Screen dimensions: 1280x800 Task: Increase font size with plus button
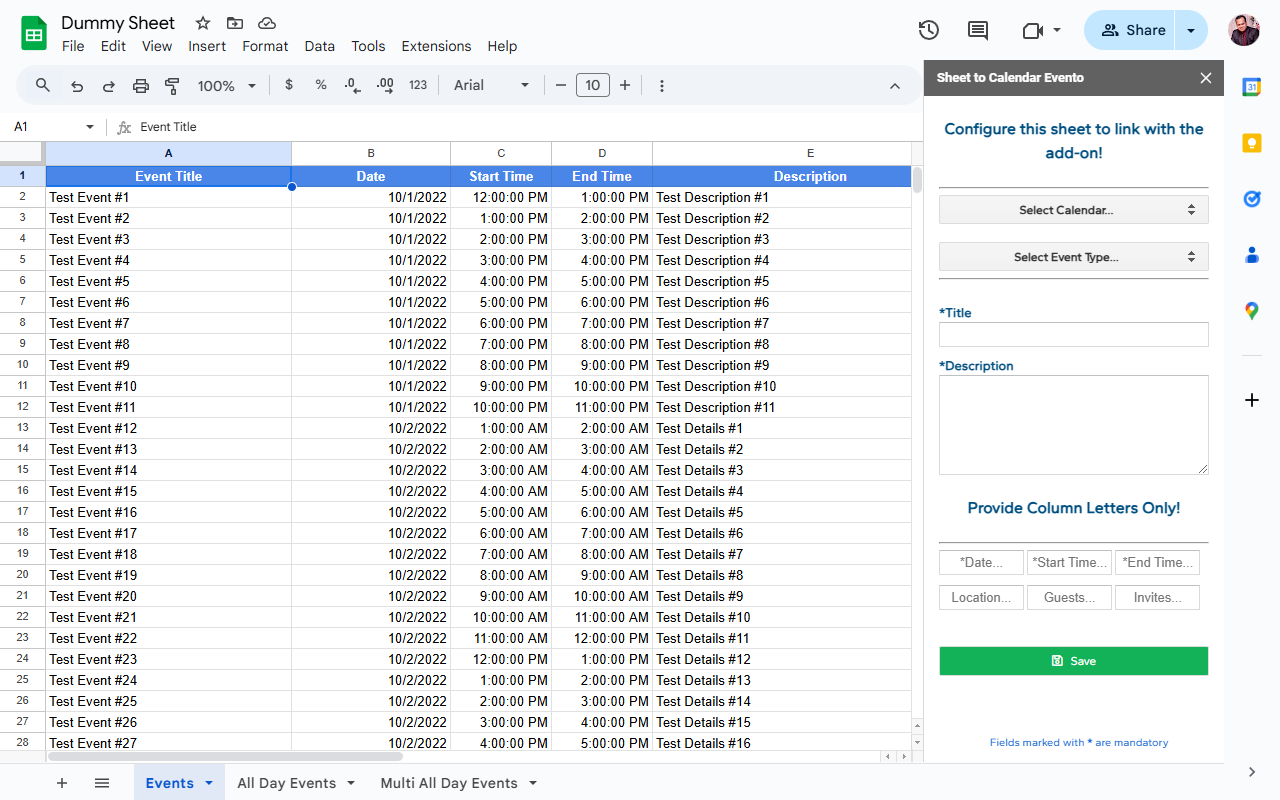625,86
